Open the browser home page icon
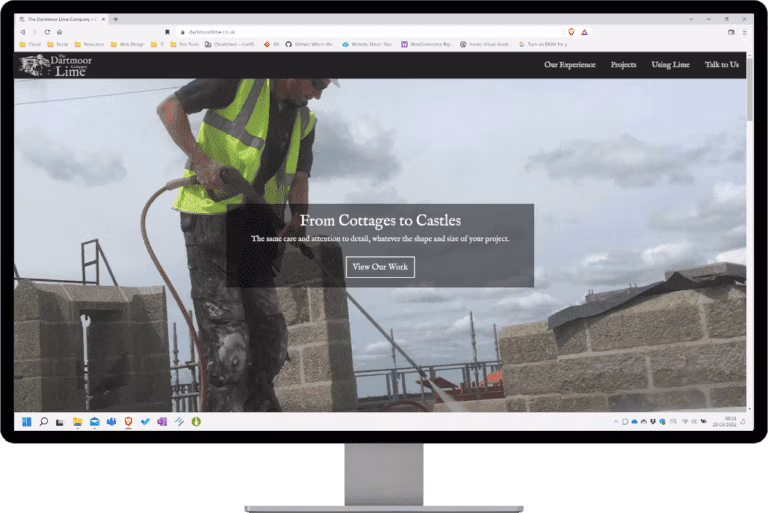The width and height of the screenshot is (768, 513). tap(59, 32)
